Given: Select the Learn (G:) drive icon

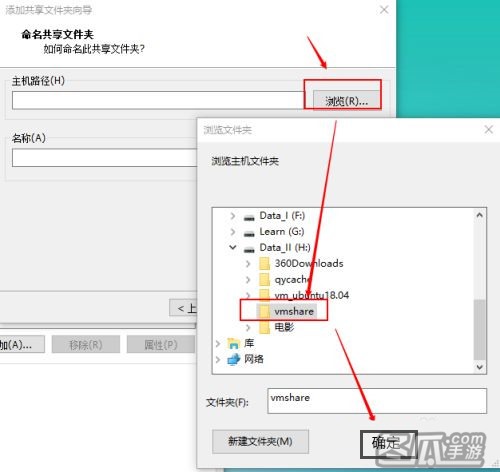Looking at the screenshot, I should point(249,233).
